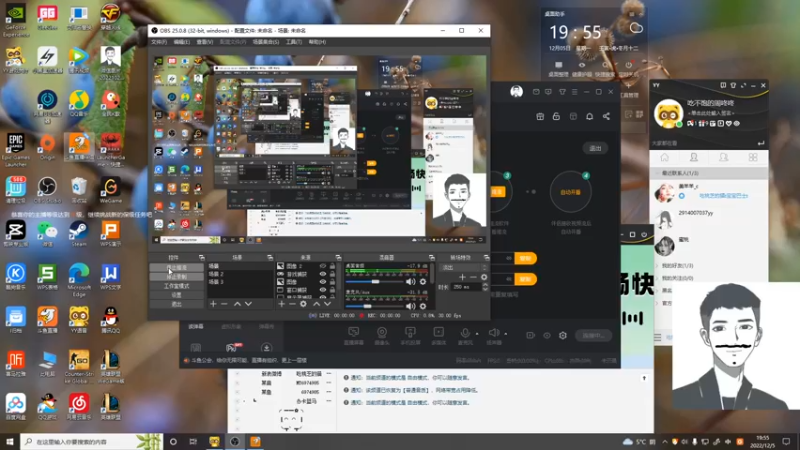Click the Mic/Aux volume slider
Viewport: 800px width, 450px height.
(x=374, y=306)
